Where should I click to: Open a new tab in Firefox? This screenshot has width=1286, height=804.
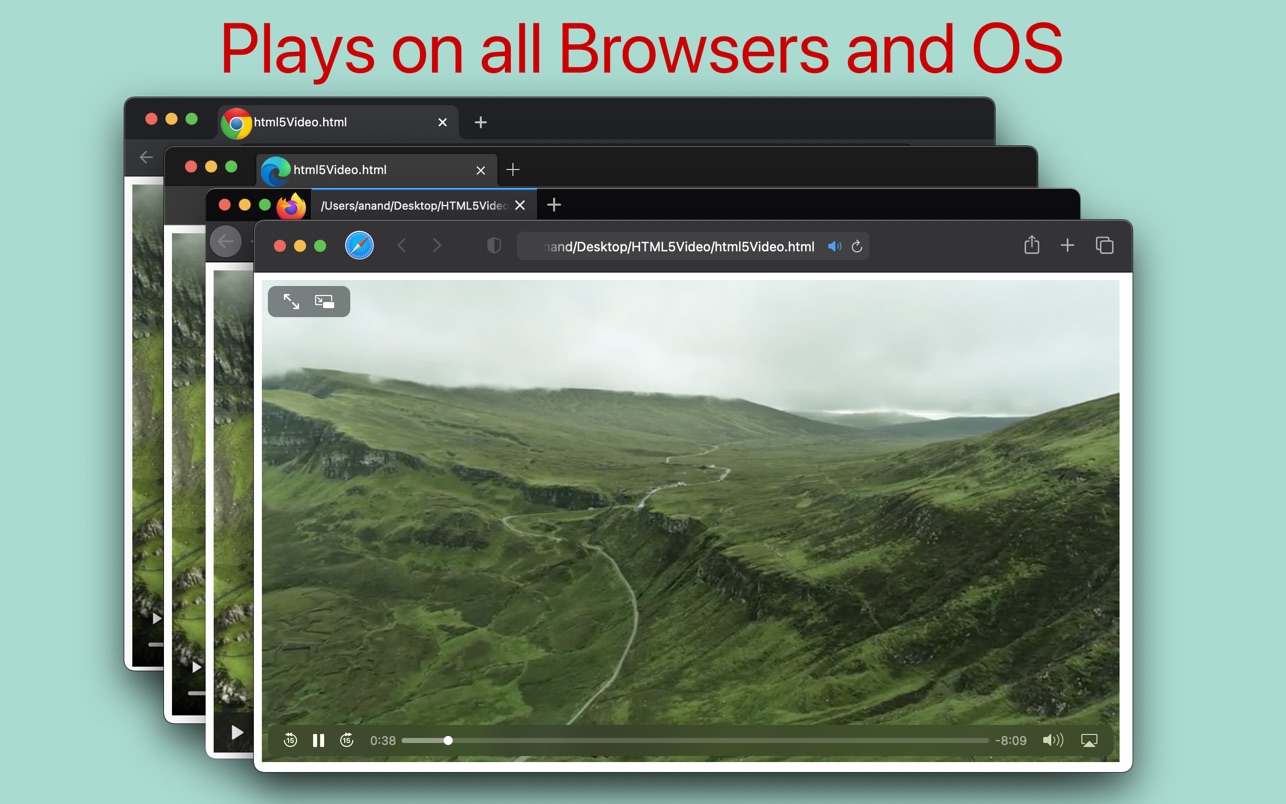point(554,205)
